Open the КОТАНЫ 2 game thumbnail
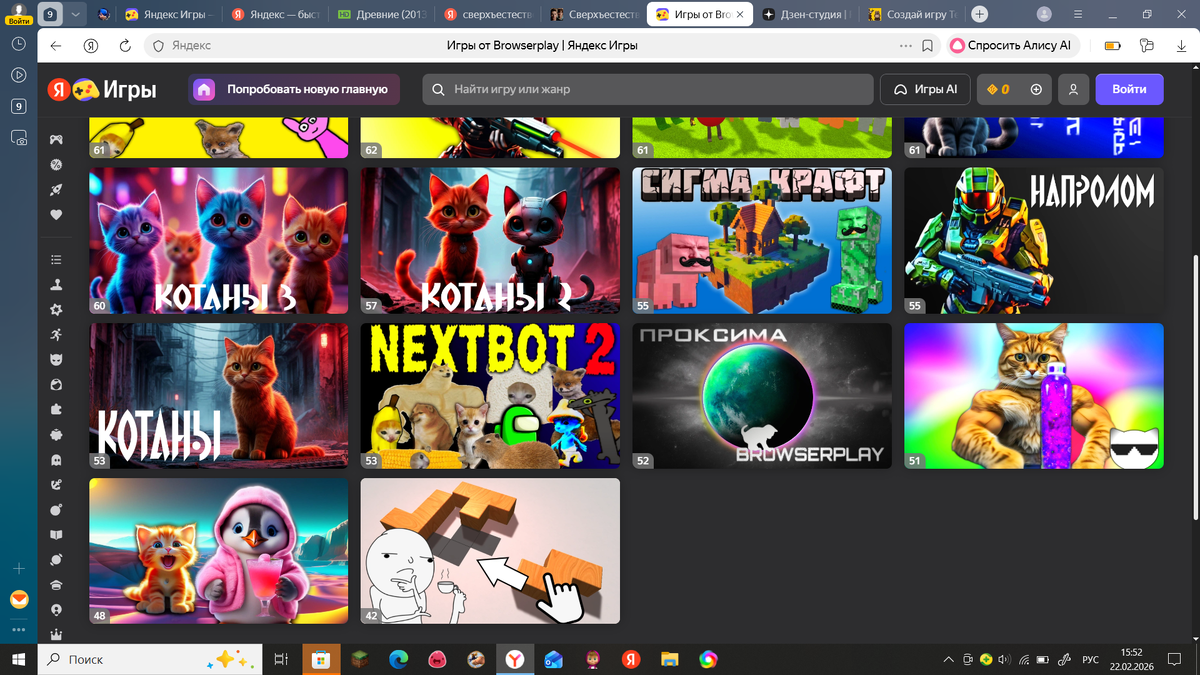 tap(490, 241)
